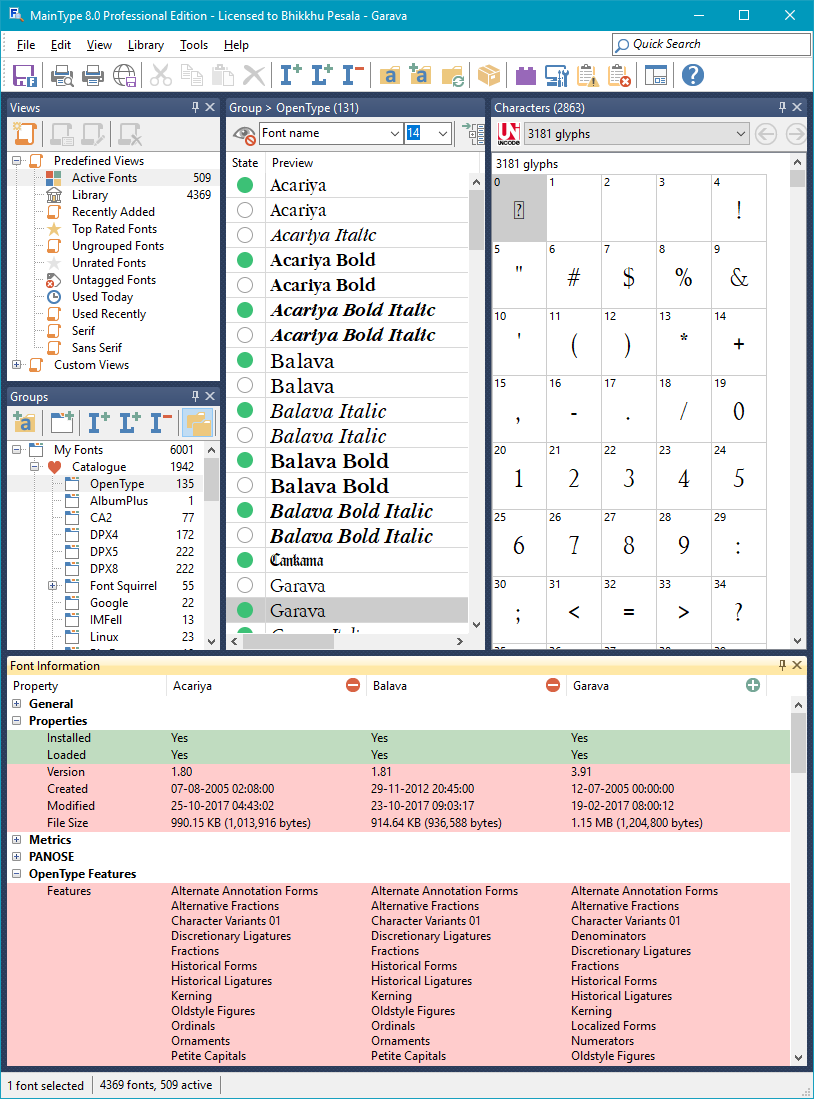Open the 3181 glyphs dropdown
The image size is (814, 1099).
pos(740,133)
